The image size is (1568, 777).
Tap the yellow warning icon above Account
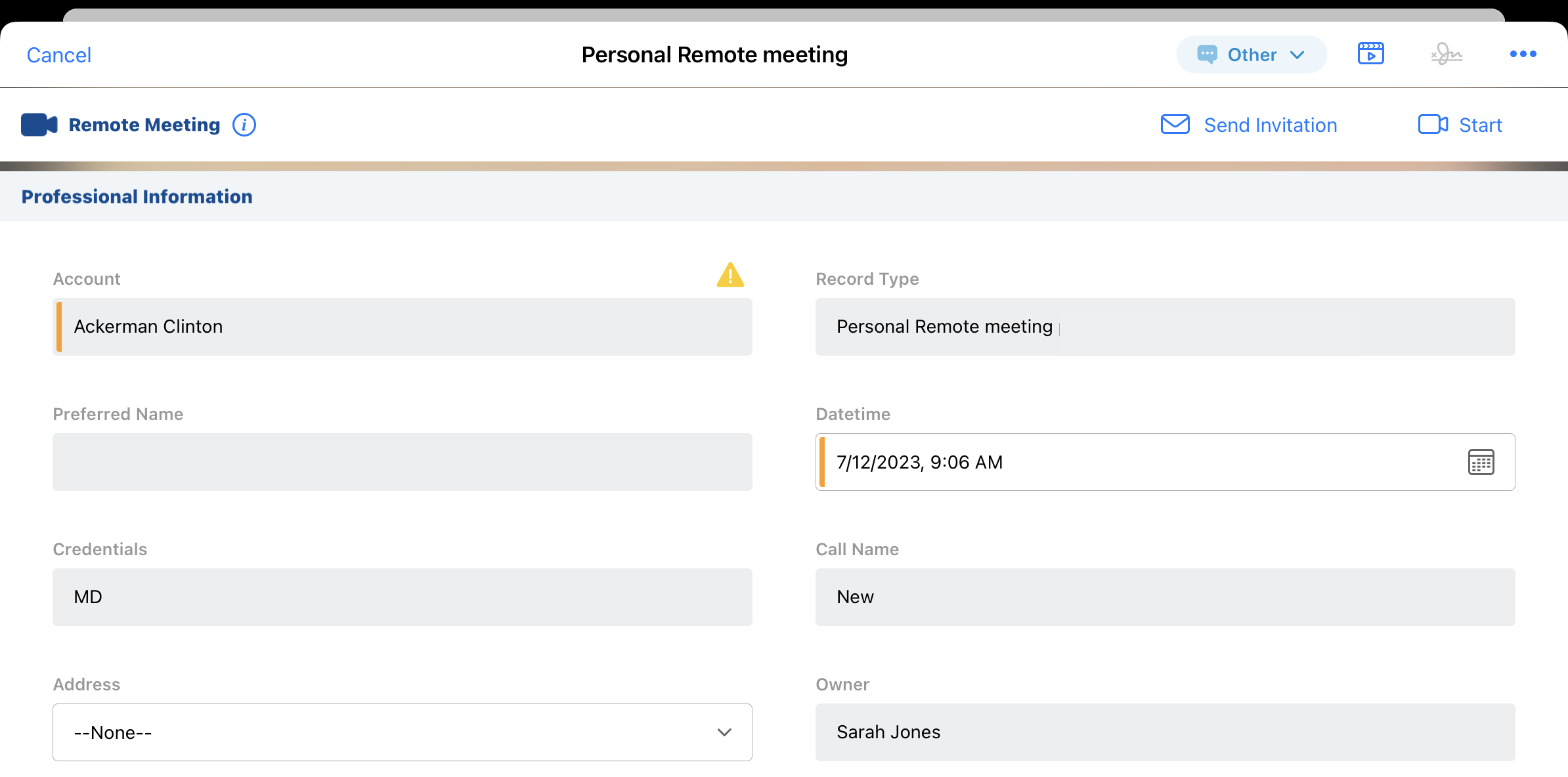730,275
